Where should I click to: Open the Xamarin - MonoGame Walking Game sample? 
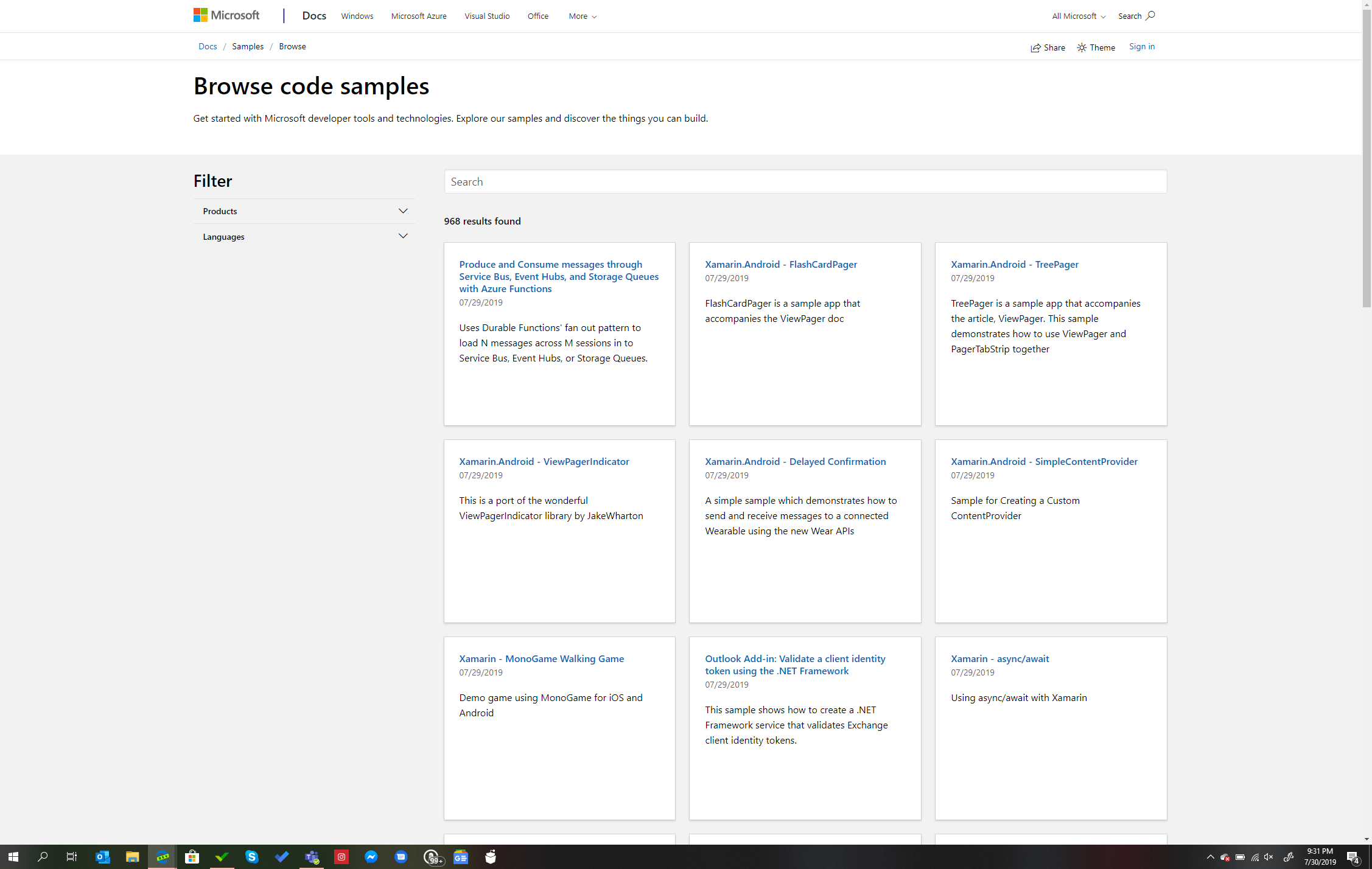point(541,658)
